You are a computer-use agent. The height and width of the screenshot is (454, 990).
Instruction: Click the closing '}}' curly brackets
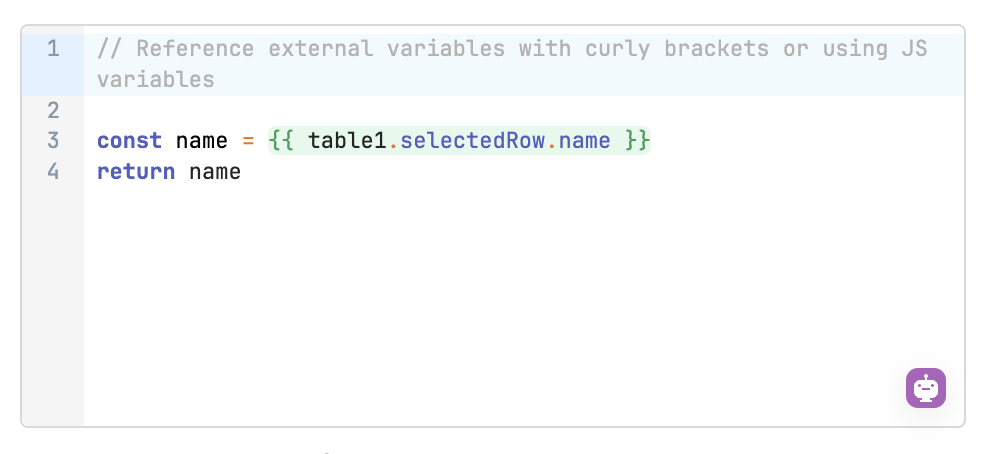tap(637, 140)
